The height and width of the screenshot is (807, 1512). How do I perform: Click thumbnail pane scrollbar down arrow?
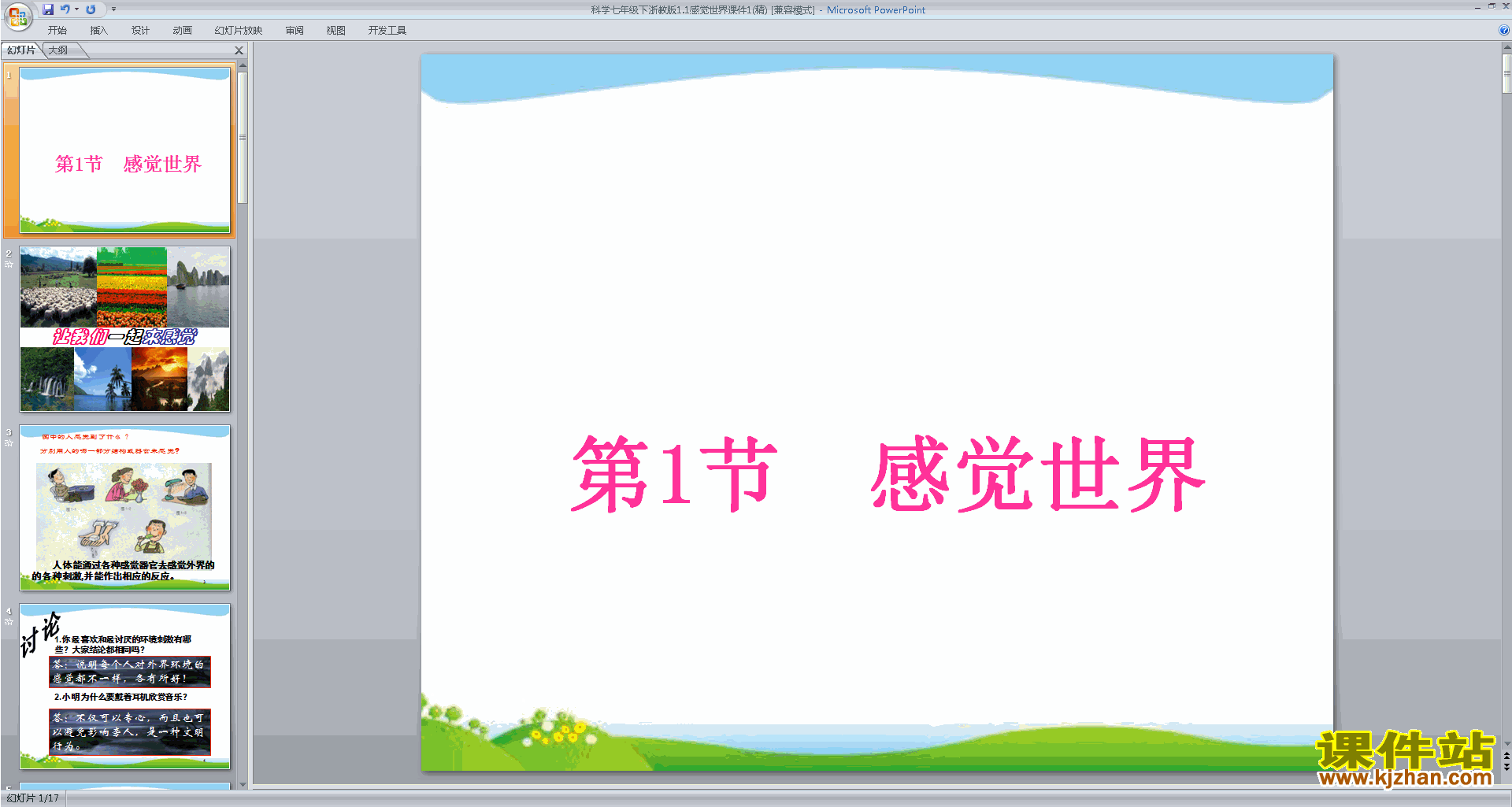pos(243,784)
